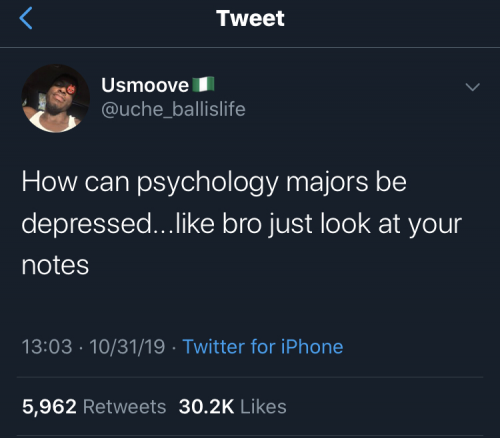Tap the Tweet header title
This screenshot has width=500, height=438.
[x=250, y=18]
